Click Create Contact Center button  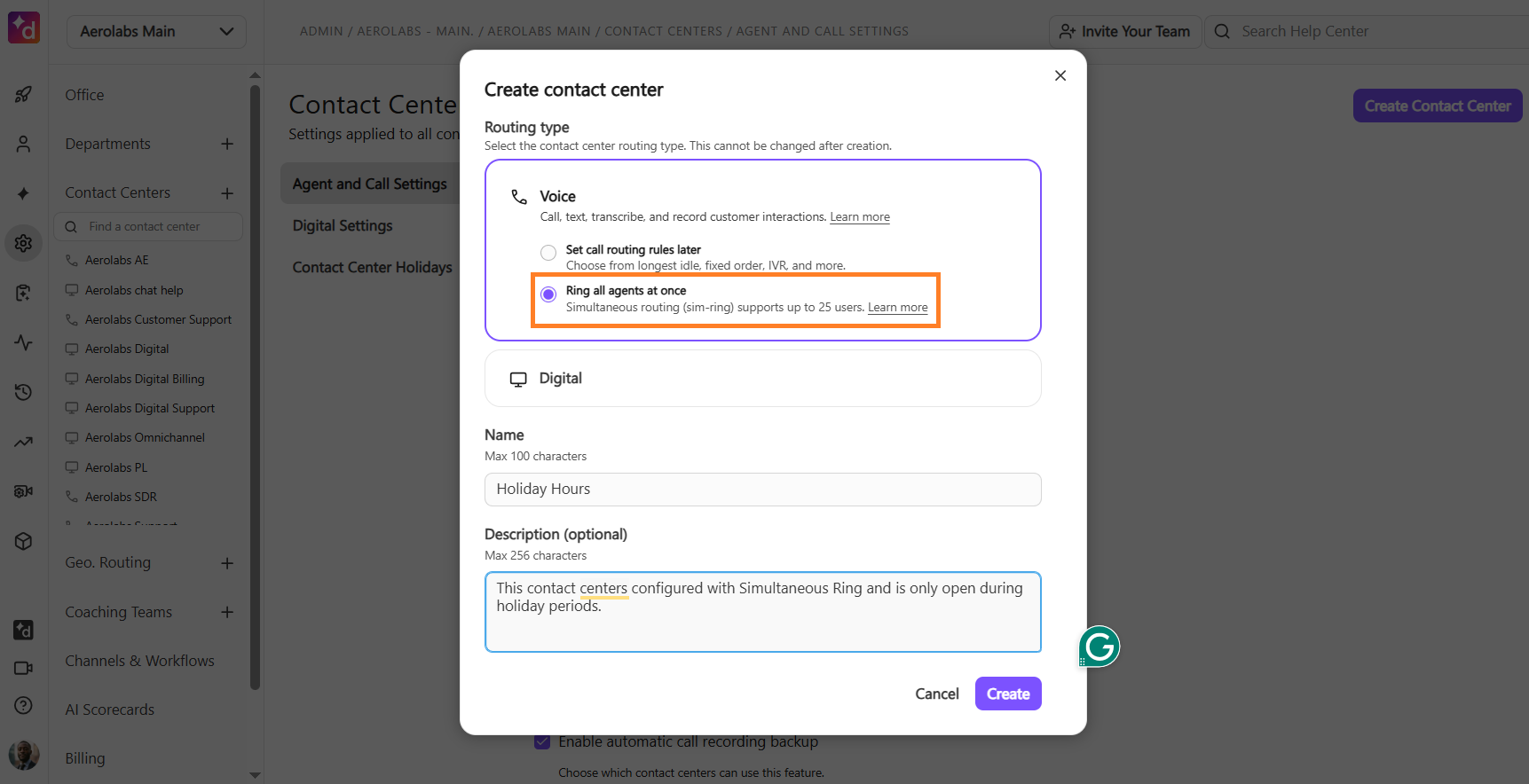(x=1438, y=106)
